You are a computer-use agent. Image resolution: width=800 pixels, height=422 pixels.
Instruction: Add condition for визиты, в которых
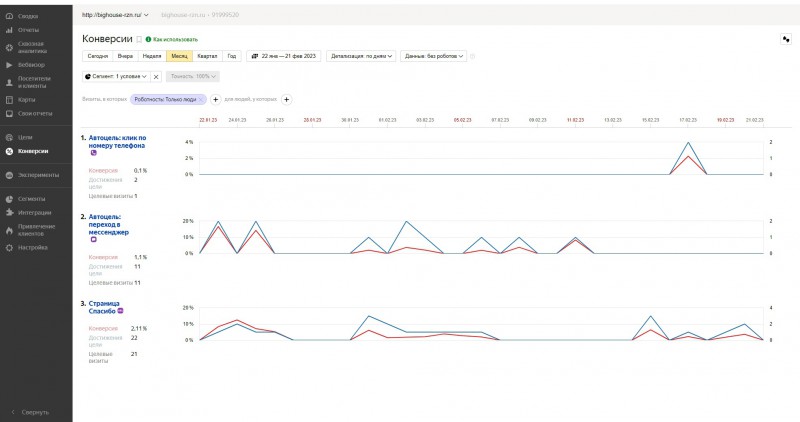[215, 100]
